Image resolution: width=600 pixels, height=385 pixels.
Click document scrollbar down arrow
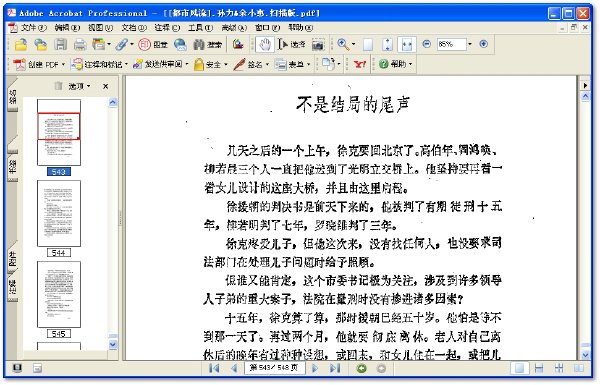click(x=585, y=355)
